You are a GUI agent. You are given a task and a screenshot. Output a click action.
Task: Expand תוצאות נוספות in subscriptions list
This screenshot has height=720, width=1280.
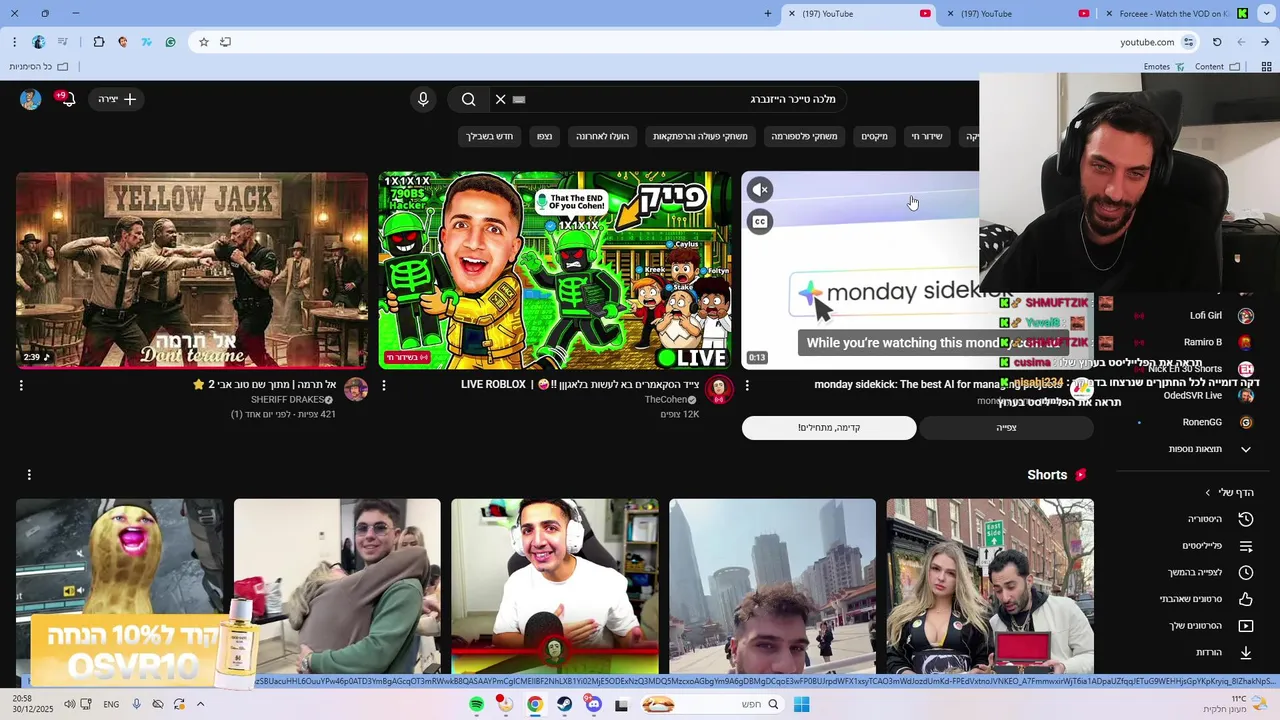click(x=1209, y=449)
